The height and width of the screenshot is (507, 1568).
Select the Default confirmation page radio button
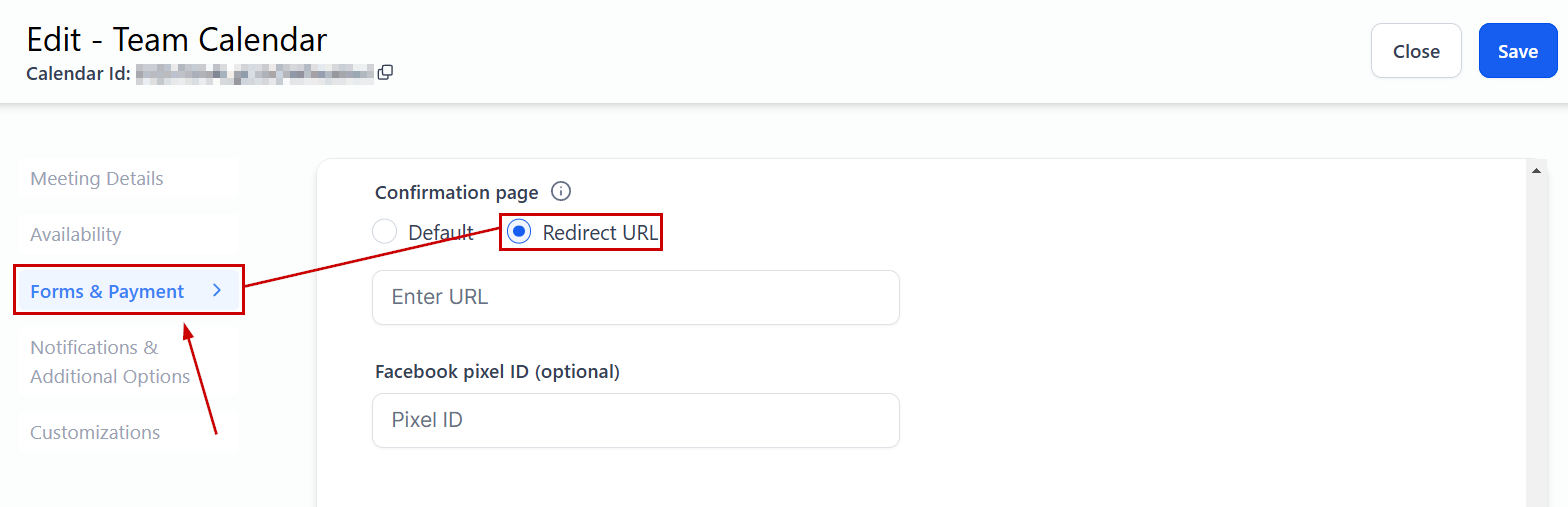point(384,232)
